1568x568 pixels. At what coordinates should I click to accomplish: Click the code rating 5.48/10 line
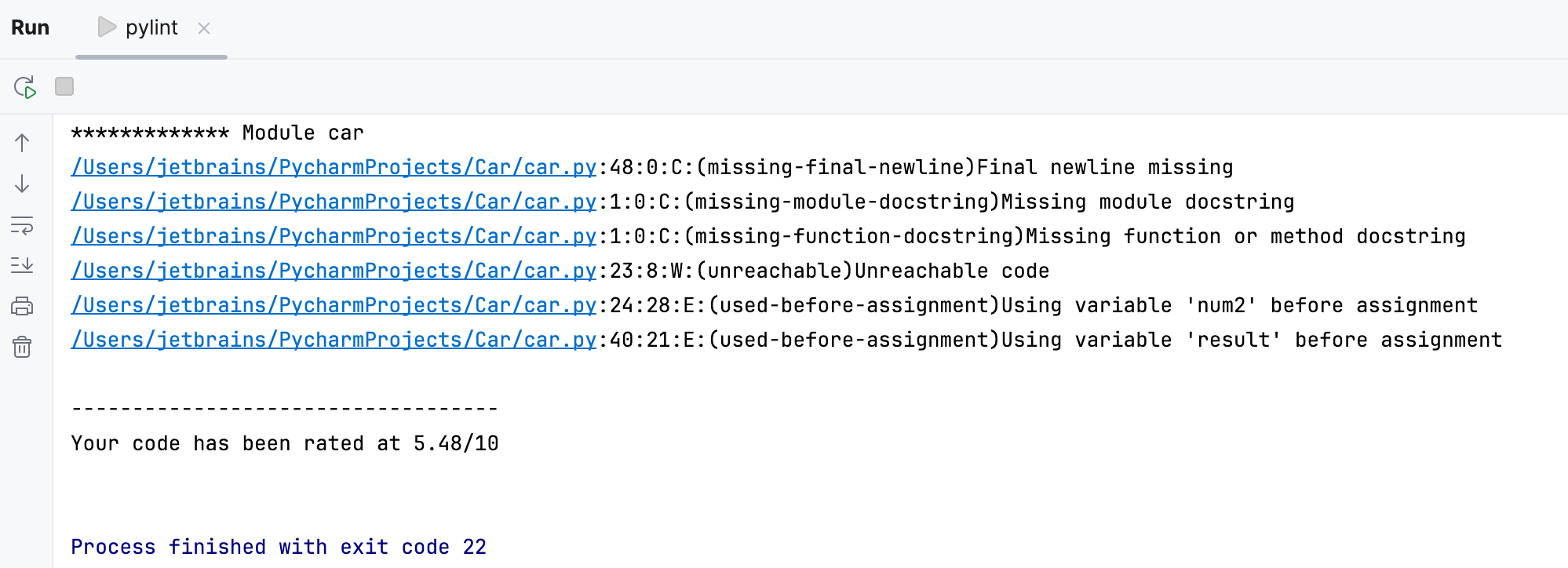[x=285, y=443]
